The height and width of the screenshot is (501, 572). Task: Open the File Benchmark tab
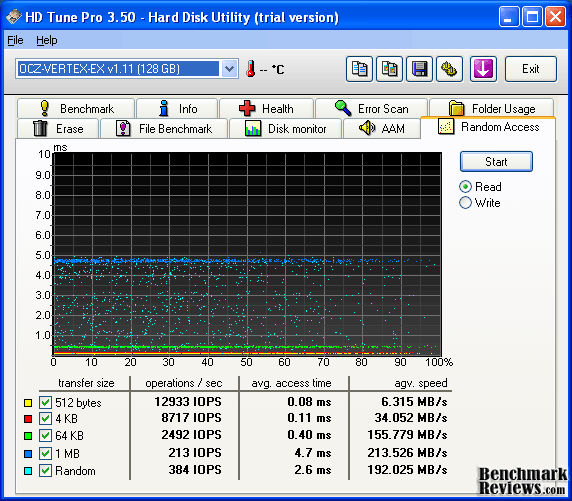tap(164, 128)
